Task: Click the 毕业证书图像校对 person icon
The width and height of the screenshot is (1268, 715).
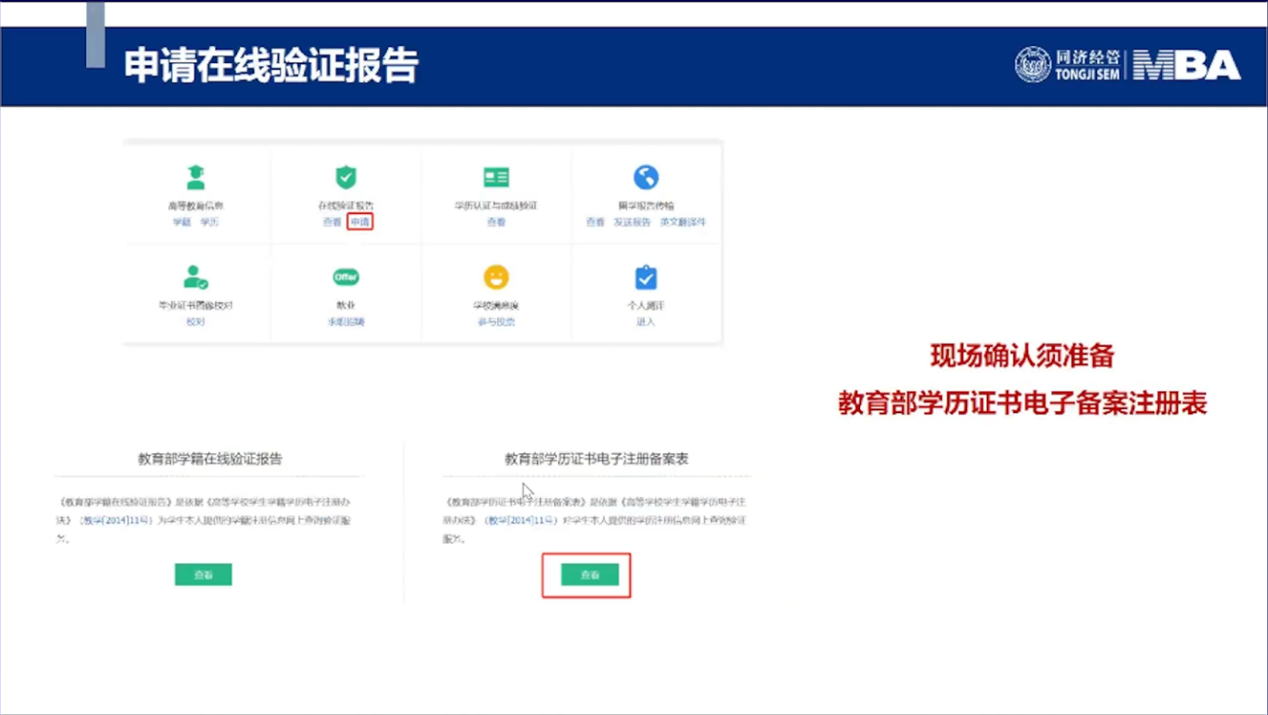Action: click(x=196, y=277)
